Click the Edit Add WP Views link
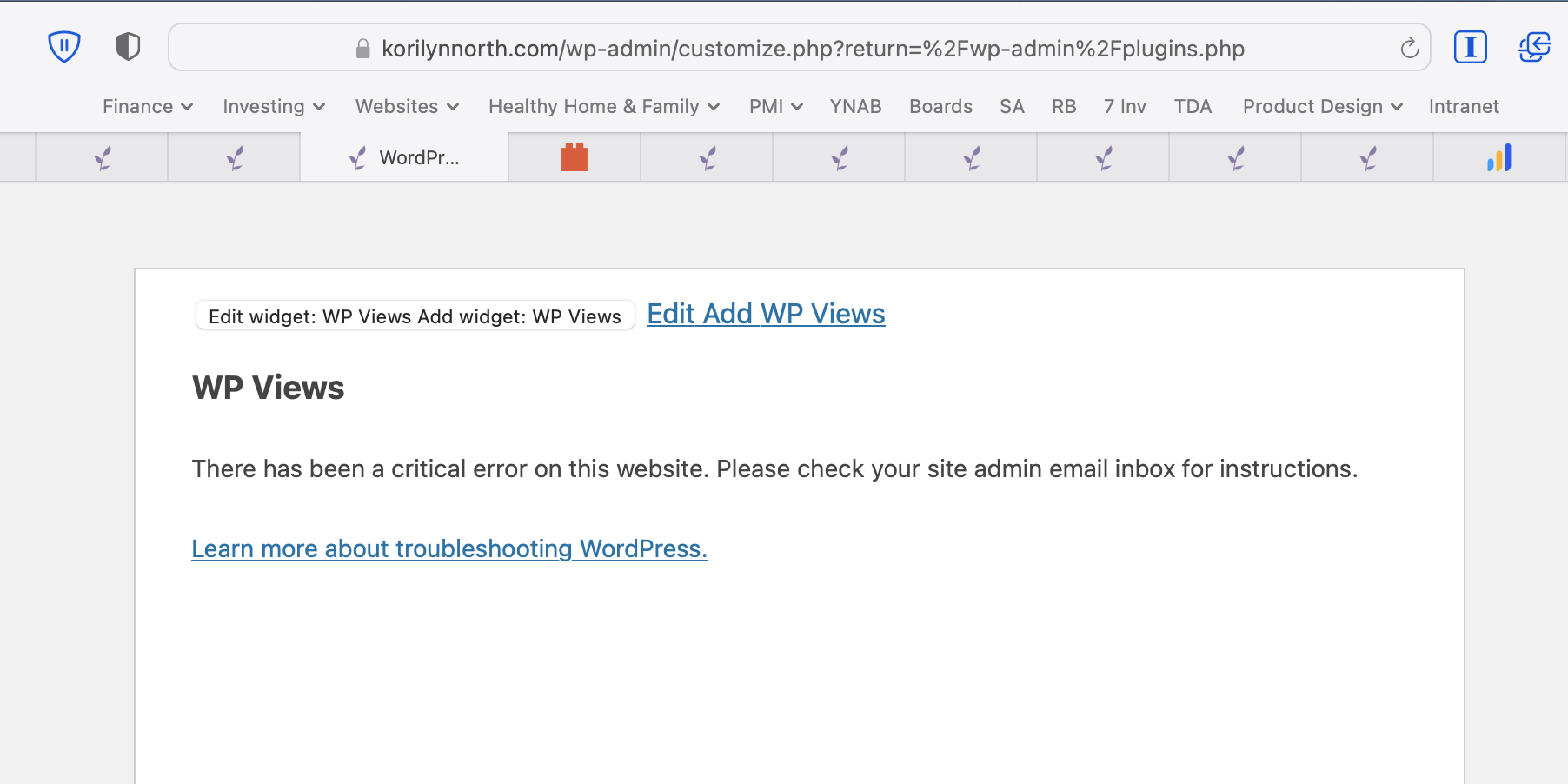Viewport: 1568px width, 784px height. (x=766, y=314)
